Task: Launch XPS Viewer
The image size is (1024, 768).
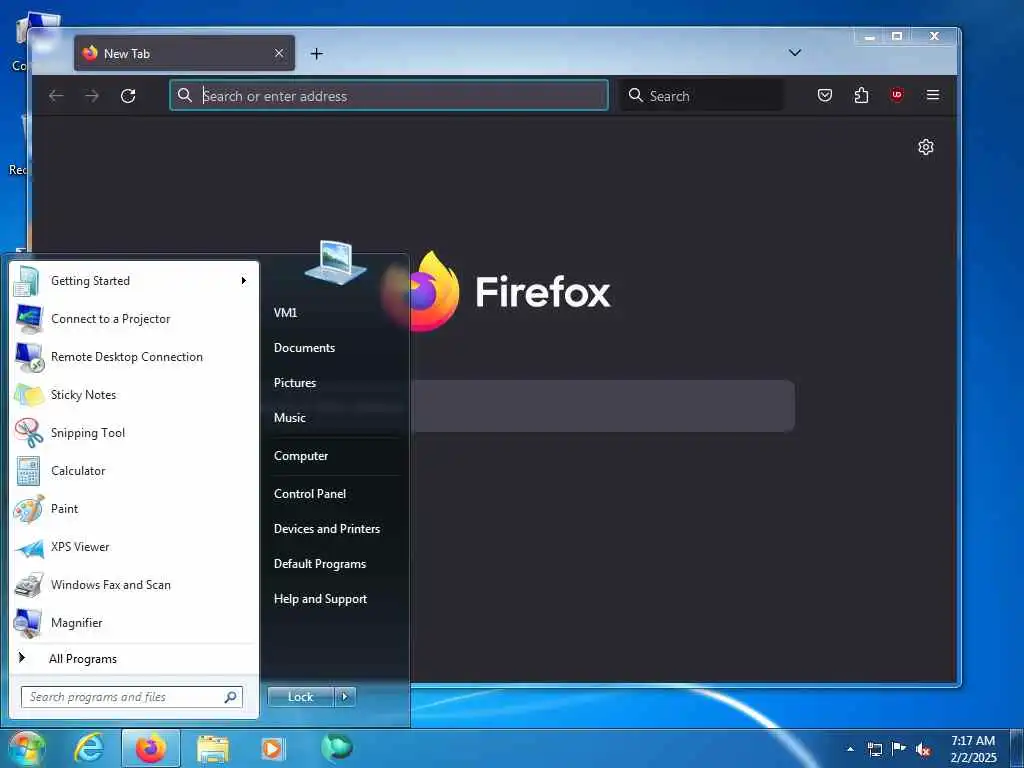Action: [x=134, y=547]
